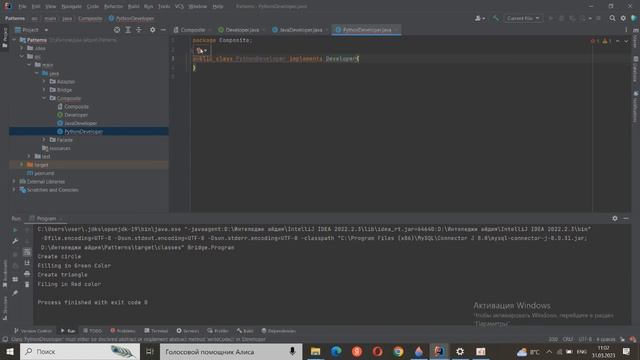Click the wrench icon in Run panel
The width and height of the screenshot is (640, 360).
15,241
